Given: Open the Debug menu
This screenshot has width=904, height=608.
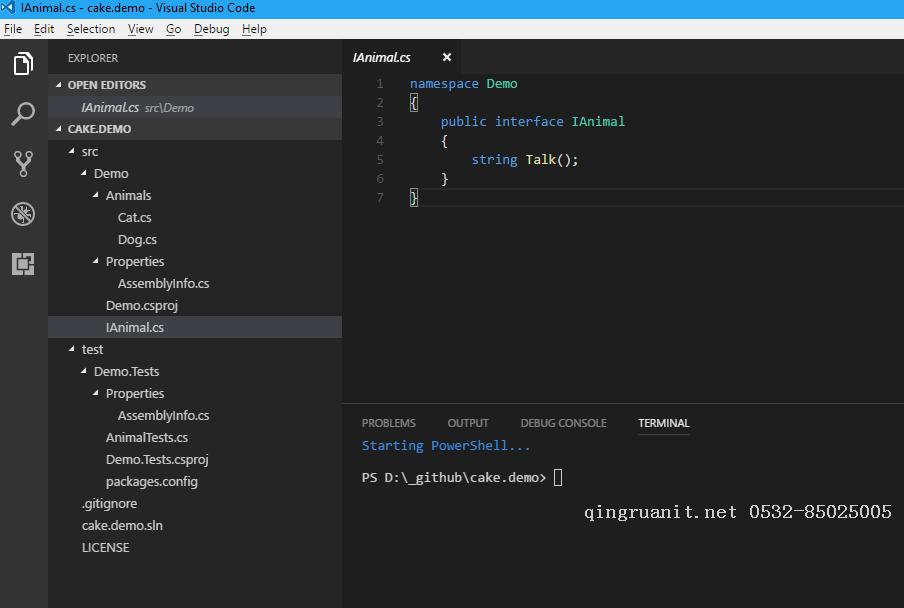Looking at the screenshot, I should [x=211, y=29].
